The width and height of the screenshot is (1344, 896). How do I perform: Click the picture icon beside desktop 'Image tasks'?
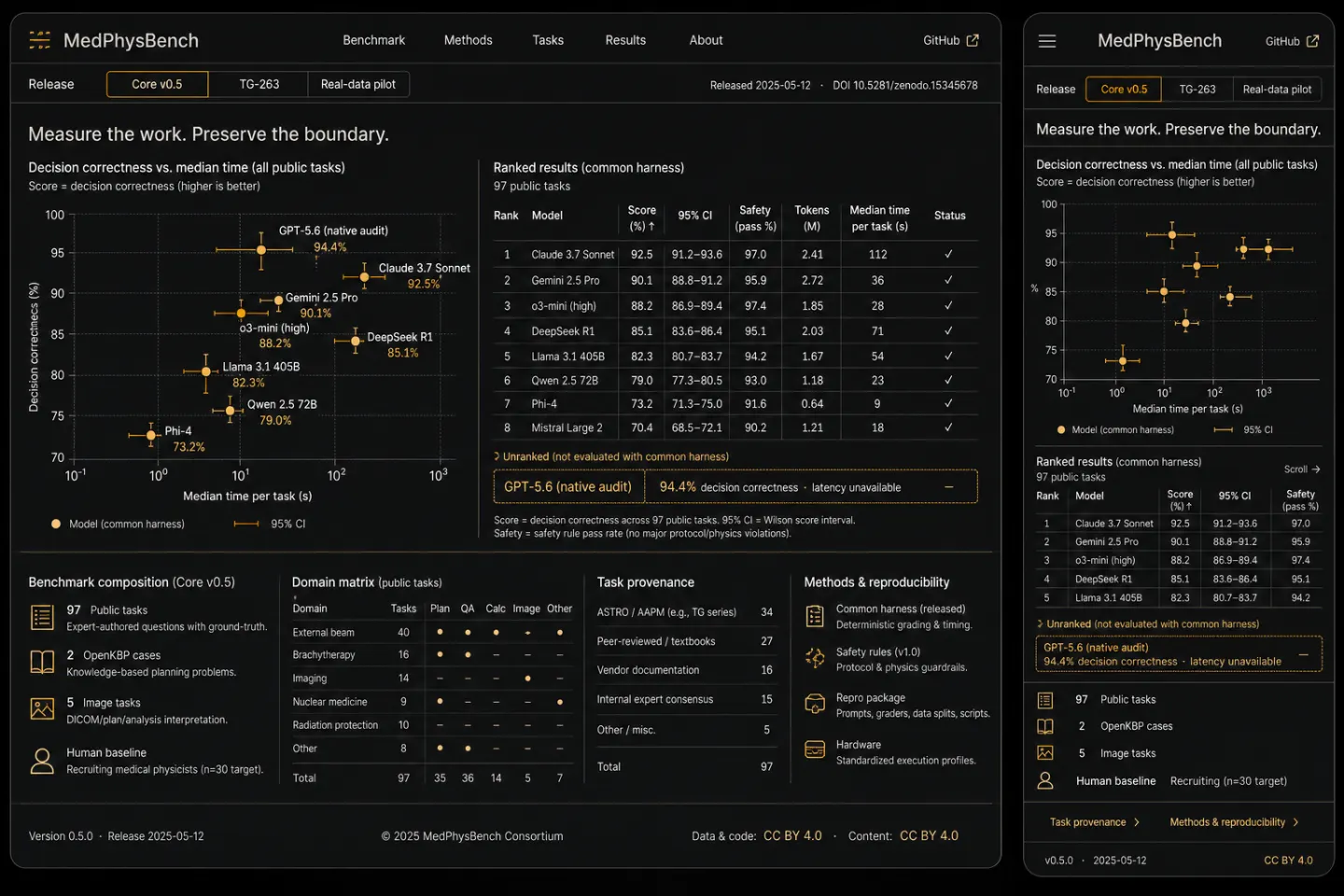pos(42,708)
